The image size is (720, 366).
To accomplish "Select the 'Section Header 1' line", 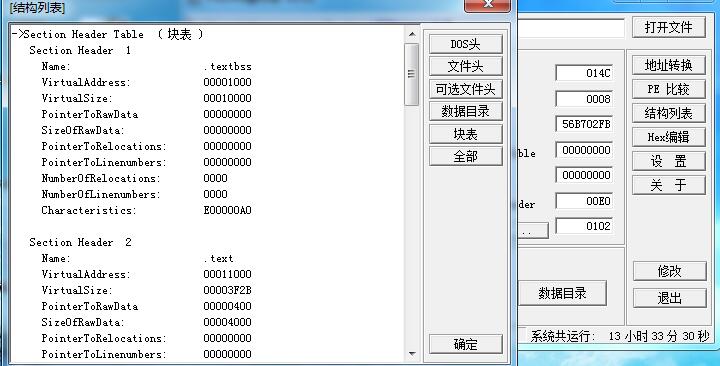I will [x=80, y=51].
